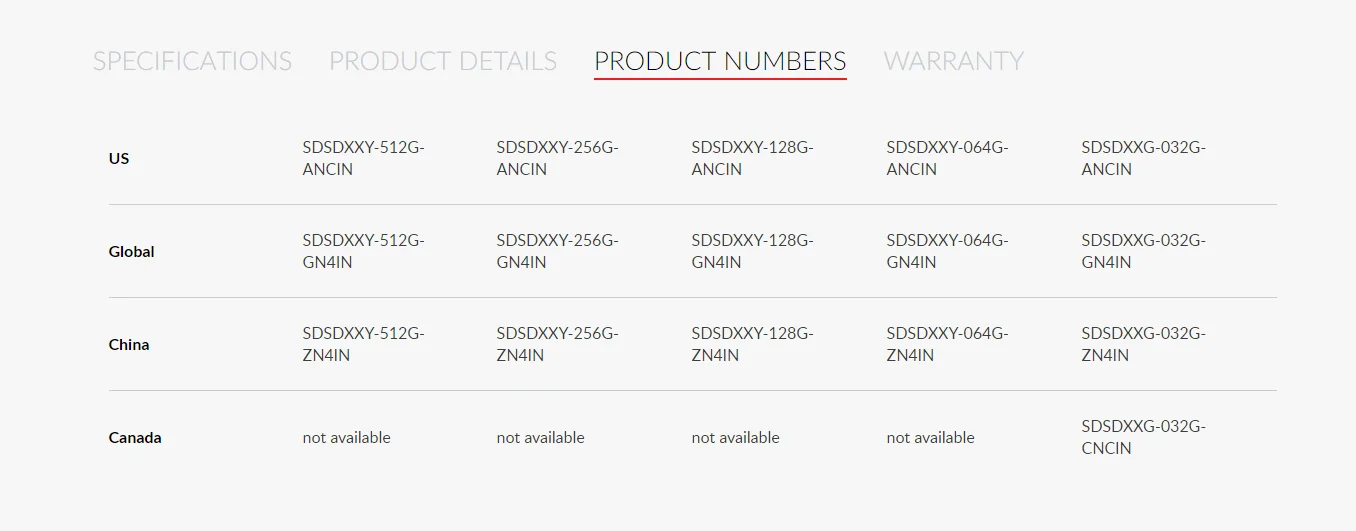Screen dimensions: 1356x531
Task: Select Global product number SDSDXXY-512G-GN4IN
Action: 363,251
